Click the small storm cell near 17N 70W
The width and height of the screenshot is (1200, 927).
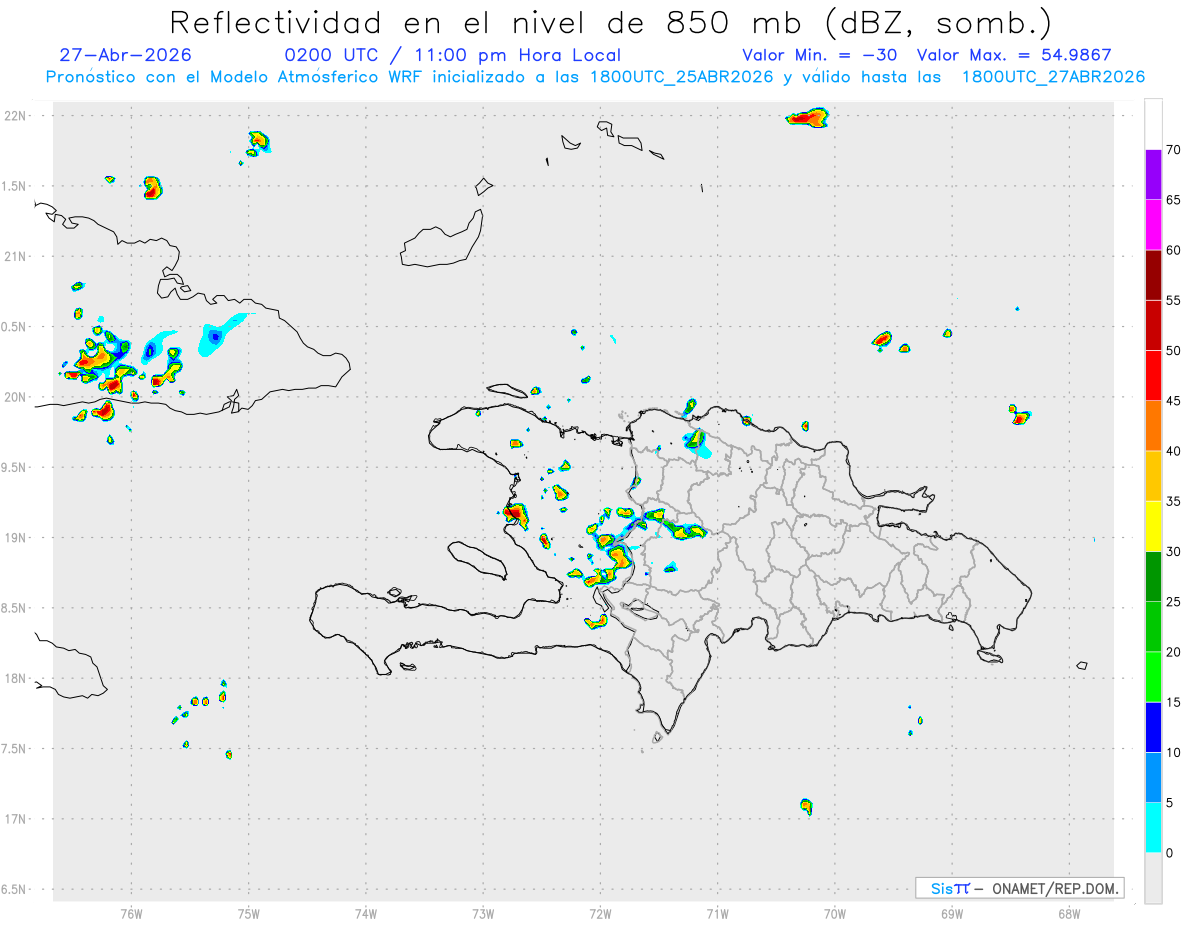[807, 805]
